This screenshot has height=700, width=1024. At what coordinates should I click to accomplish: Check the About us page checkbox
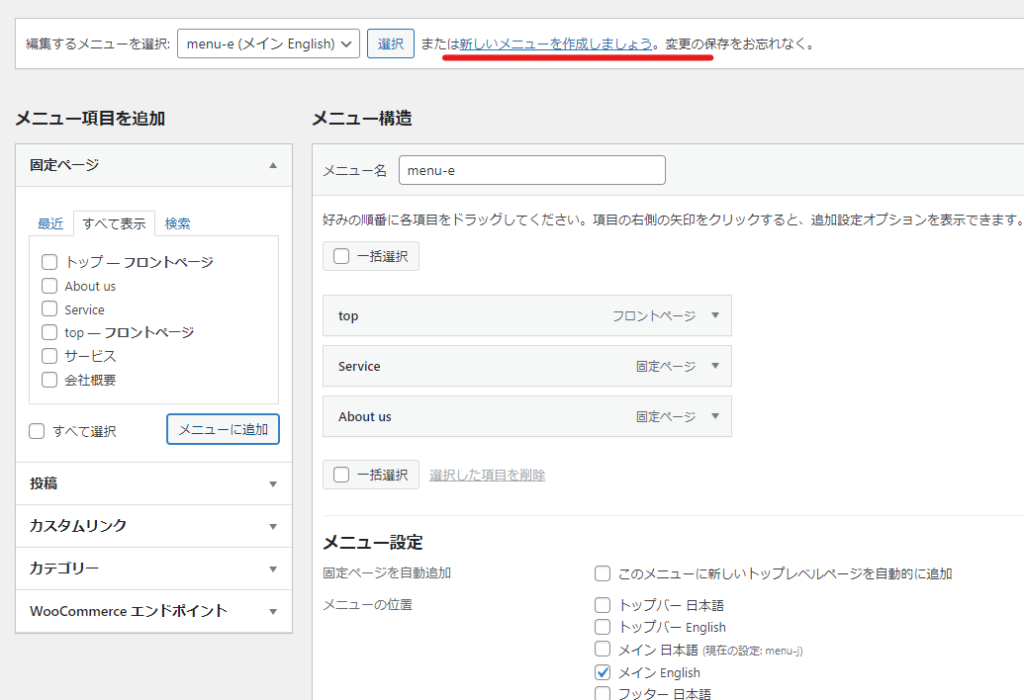[x=49, y=286]
